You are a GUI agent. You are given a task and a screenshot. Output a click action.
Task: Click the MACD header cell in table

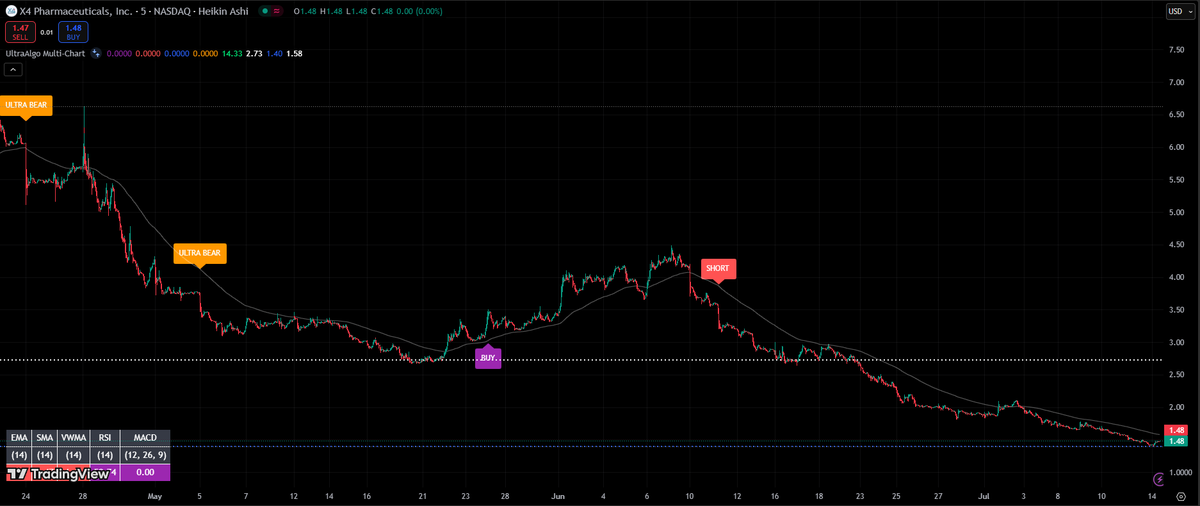coord(145,438)
